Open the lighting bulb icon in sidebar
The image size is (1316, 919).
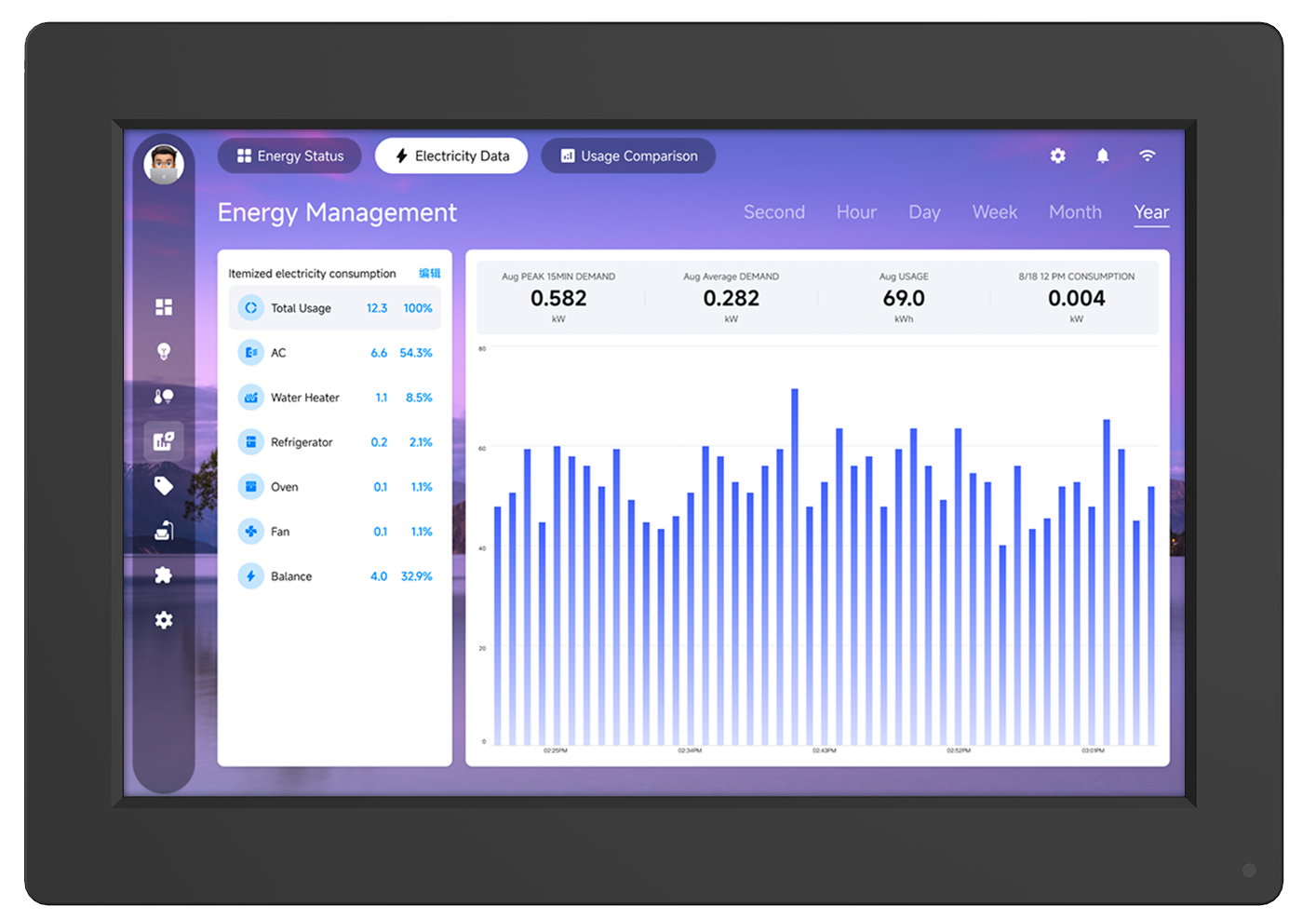[164, 351]
